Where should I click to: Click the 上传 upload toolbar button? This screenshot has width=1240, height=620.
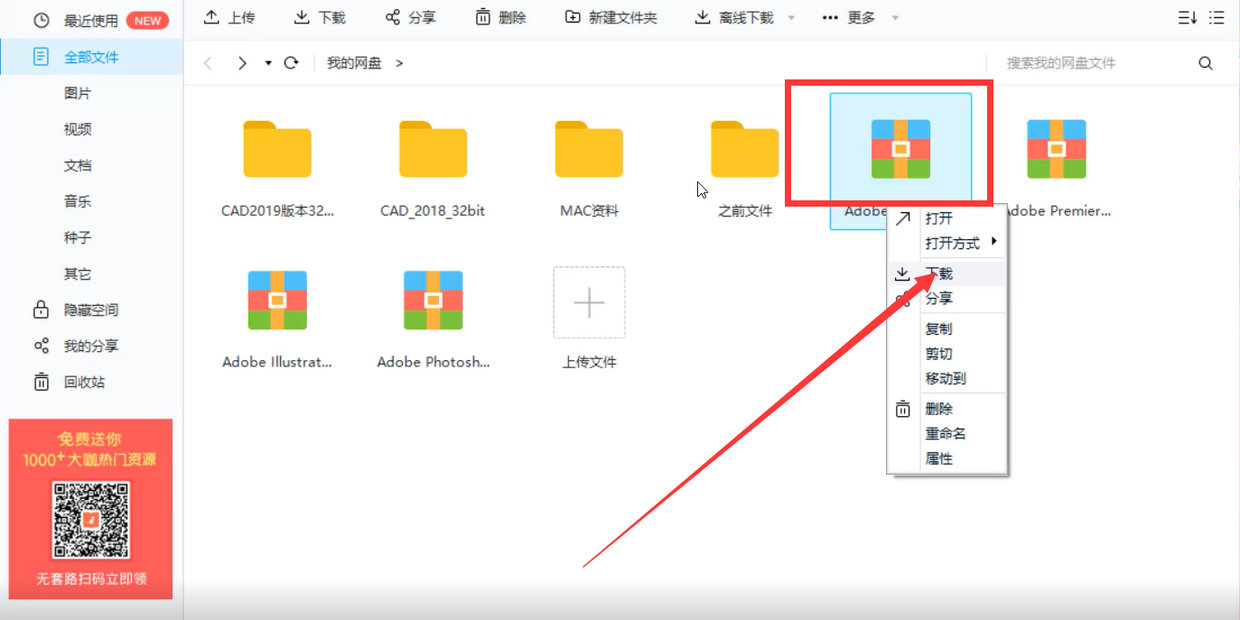229,17
